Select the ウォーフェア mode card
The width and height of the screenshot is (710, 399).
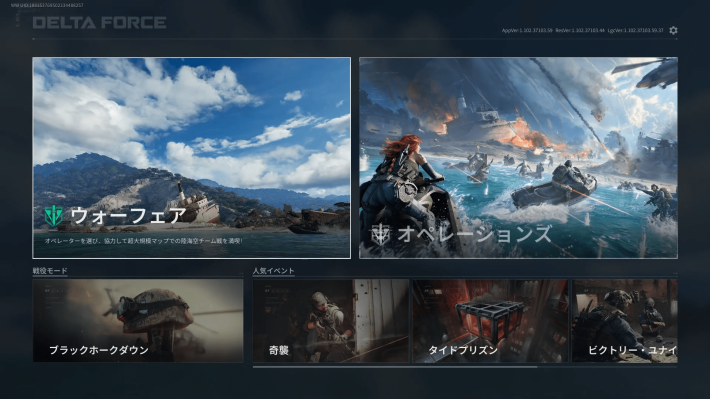click(192, 158)
